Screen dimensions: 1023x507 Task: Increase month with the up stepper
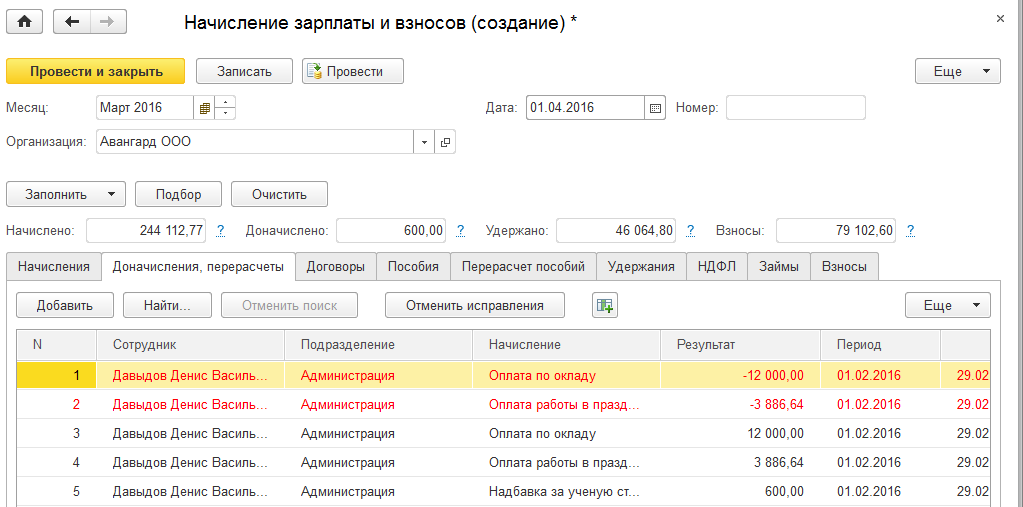(225, 102)
